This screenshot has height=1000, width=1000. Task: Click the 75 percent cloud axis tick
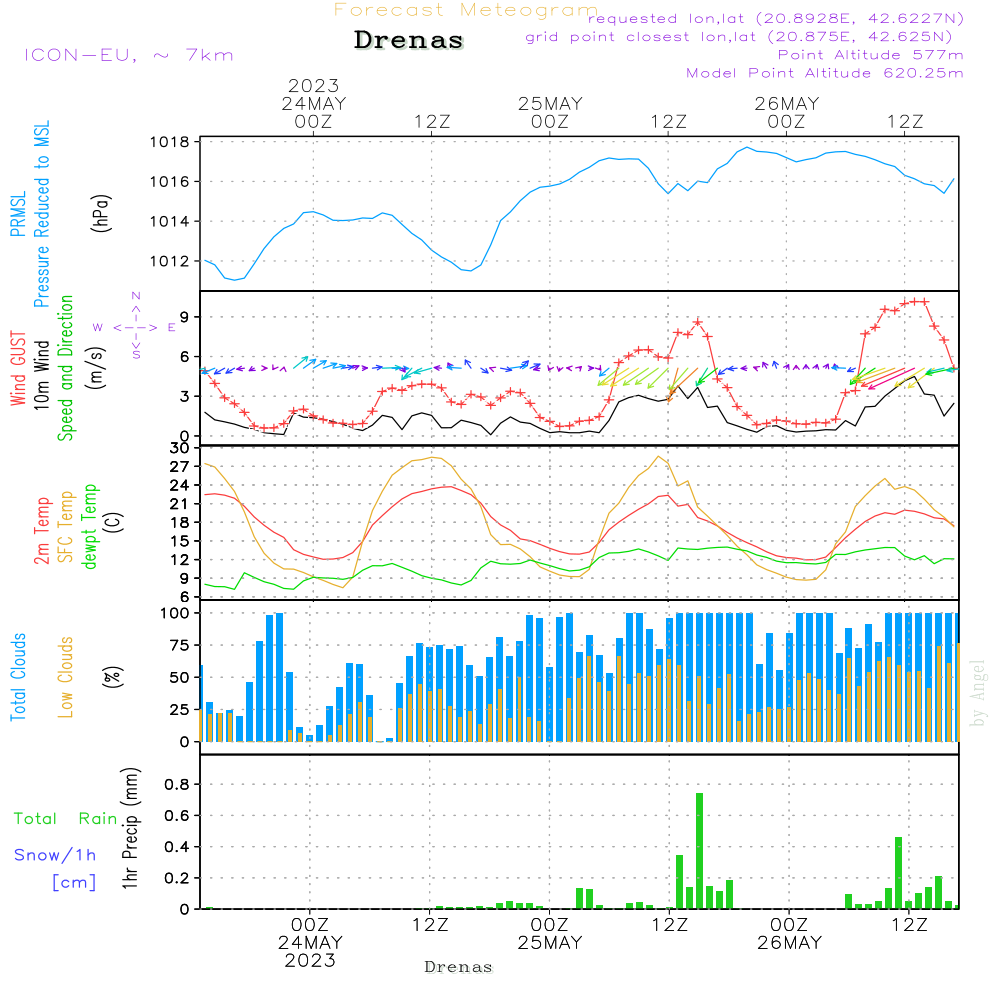pos(180,645)
